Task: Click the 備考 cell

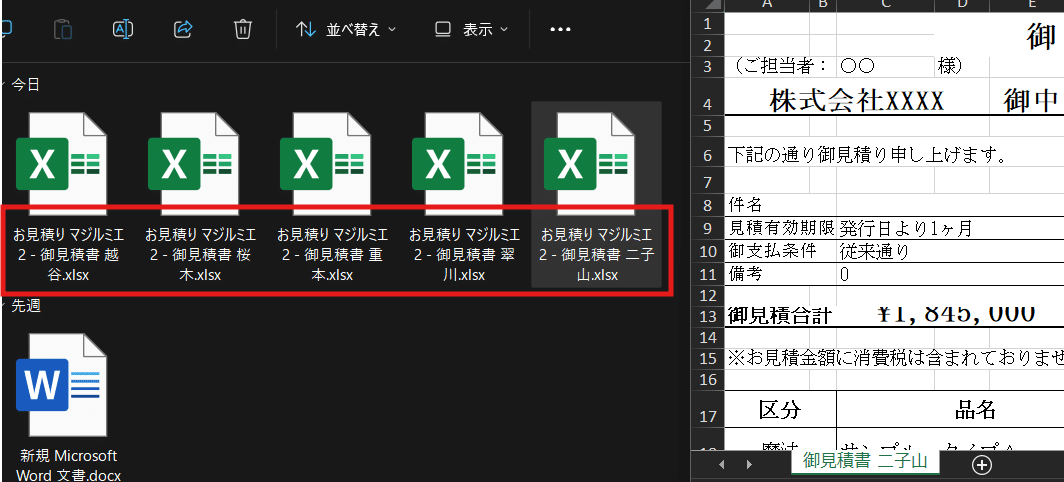Action: 780,274
